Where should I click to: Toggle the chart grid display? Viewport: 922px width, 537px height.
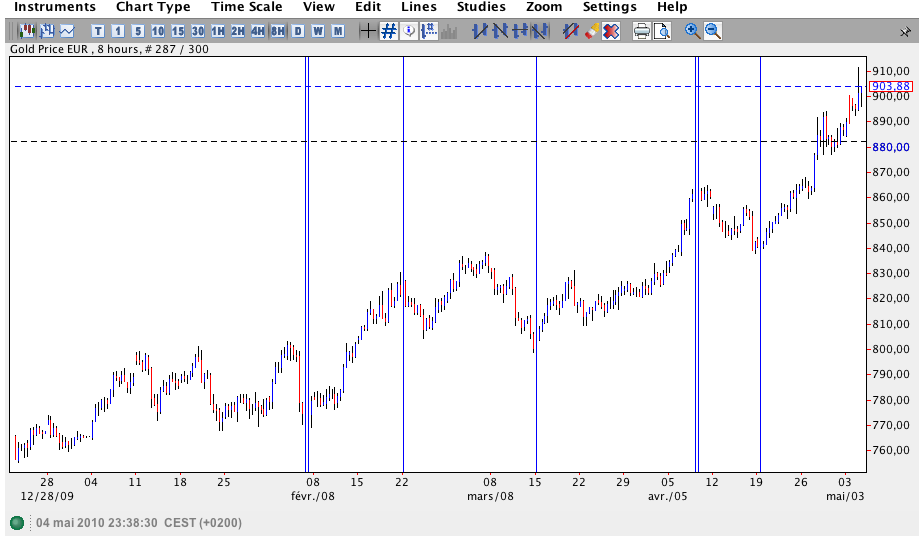[388, 31]
